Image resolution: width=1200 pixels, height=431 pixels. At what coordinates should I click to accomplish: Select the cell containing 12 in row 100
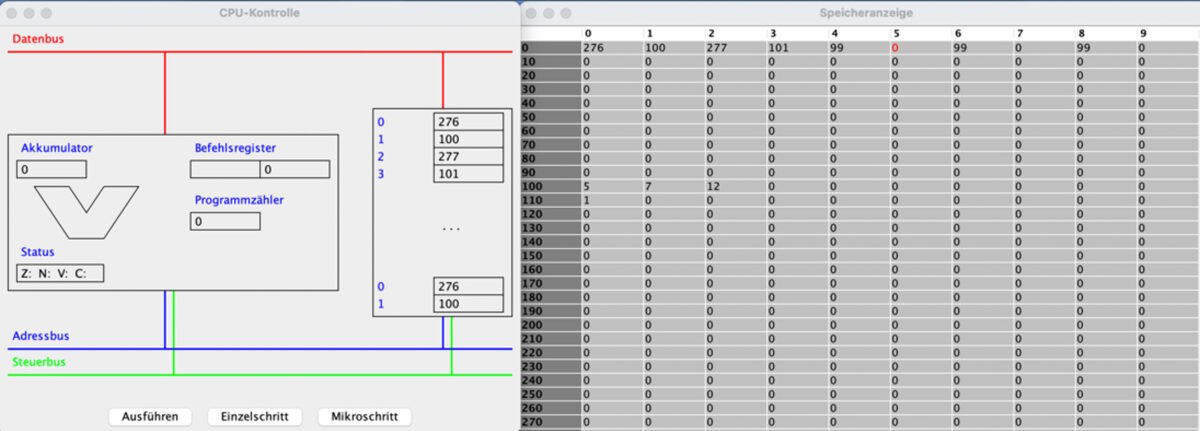[x=736, y=186]
